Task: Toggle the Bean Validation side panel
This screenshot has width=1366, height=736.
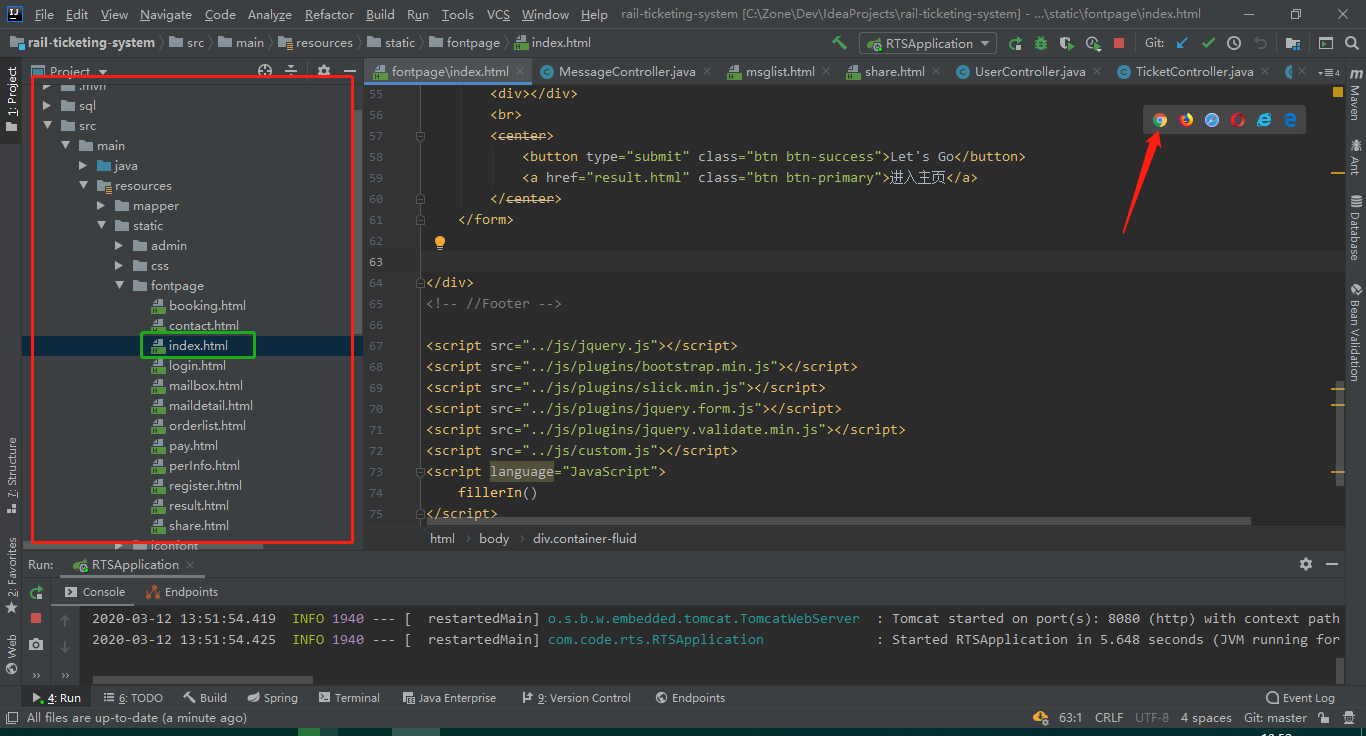Action: click(1355, 331)
